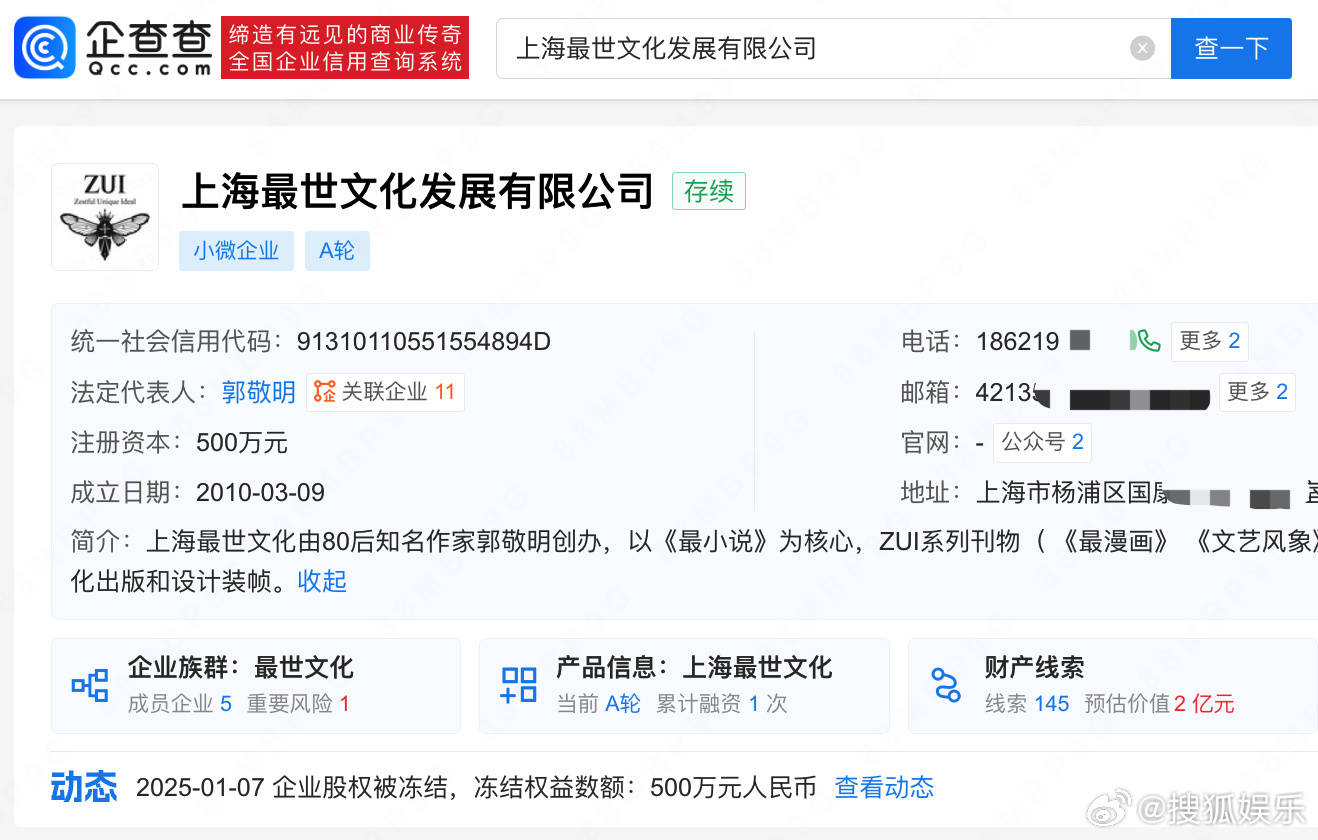Click the registered capital 500万元 value
Screen dimensions: 1318x840
click(242, 442)
